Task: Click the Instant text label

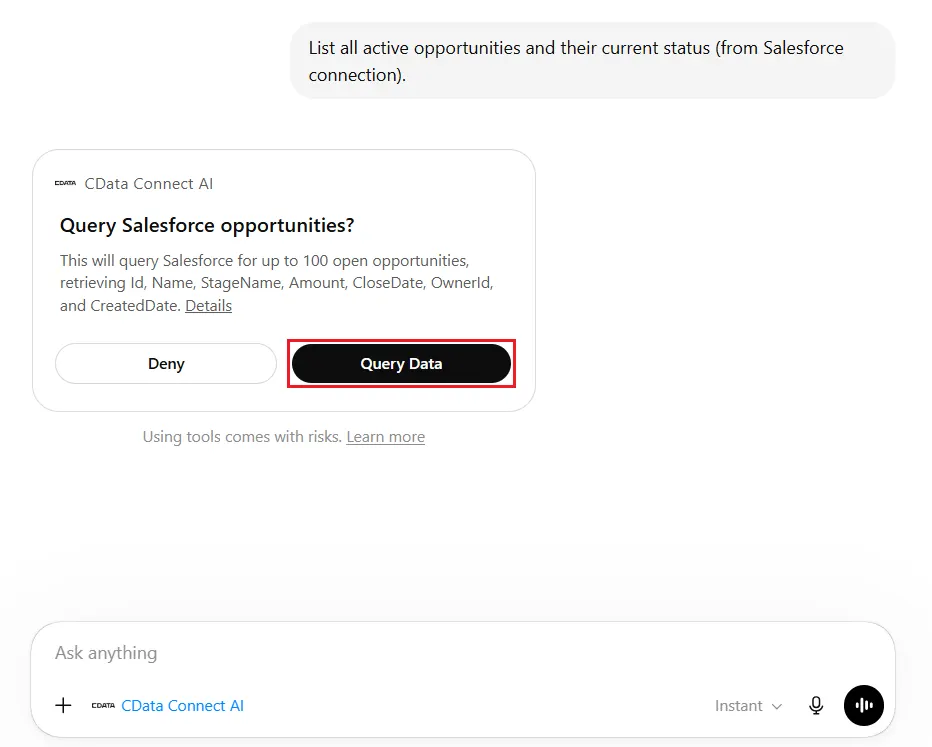Action: click(738, 705)
